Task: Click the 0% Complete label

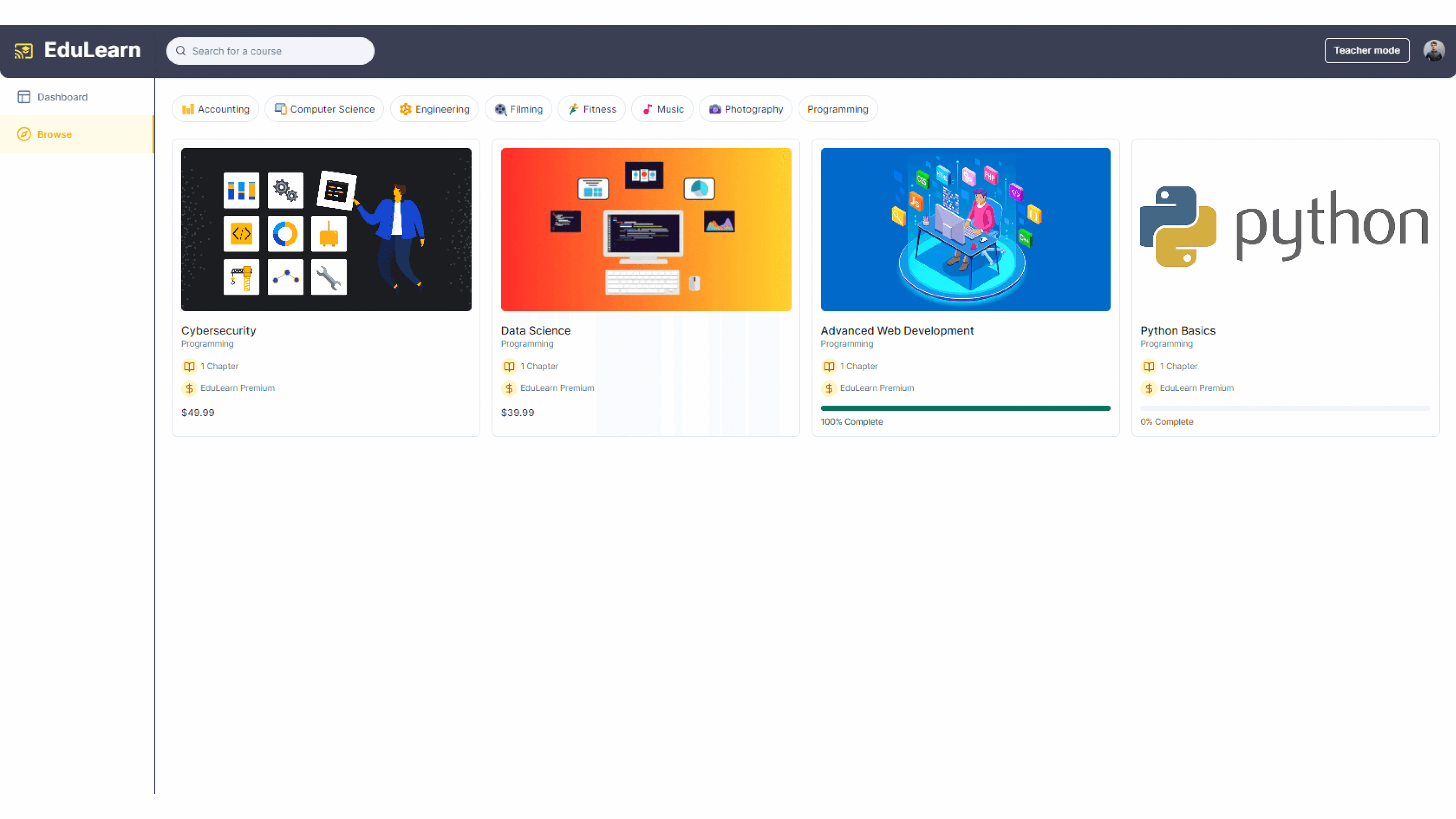Action: [x=1167, y=422]
